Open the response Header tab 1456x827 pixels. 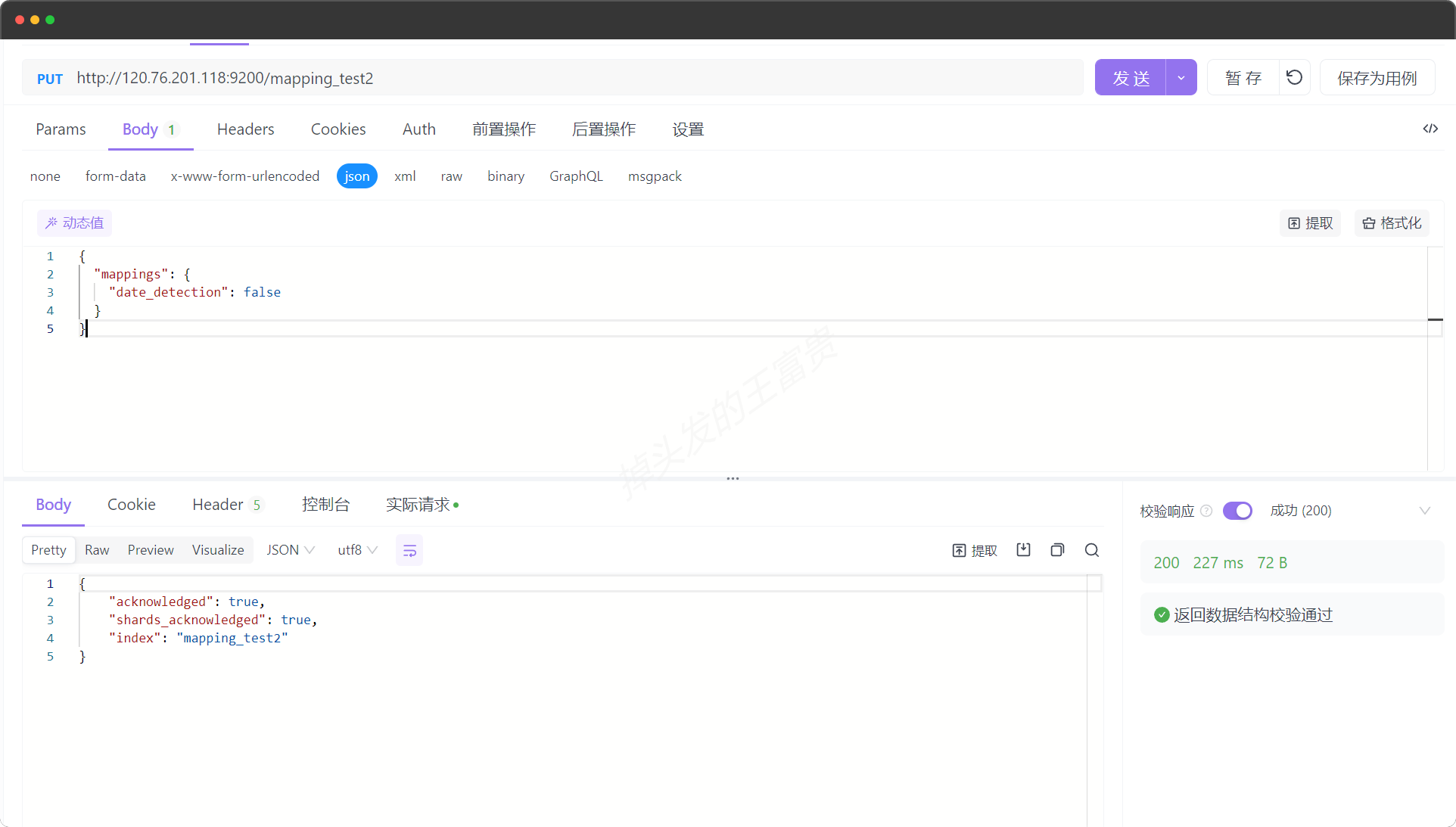[x=227, y=505]
